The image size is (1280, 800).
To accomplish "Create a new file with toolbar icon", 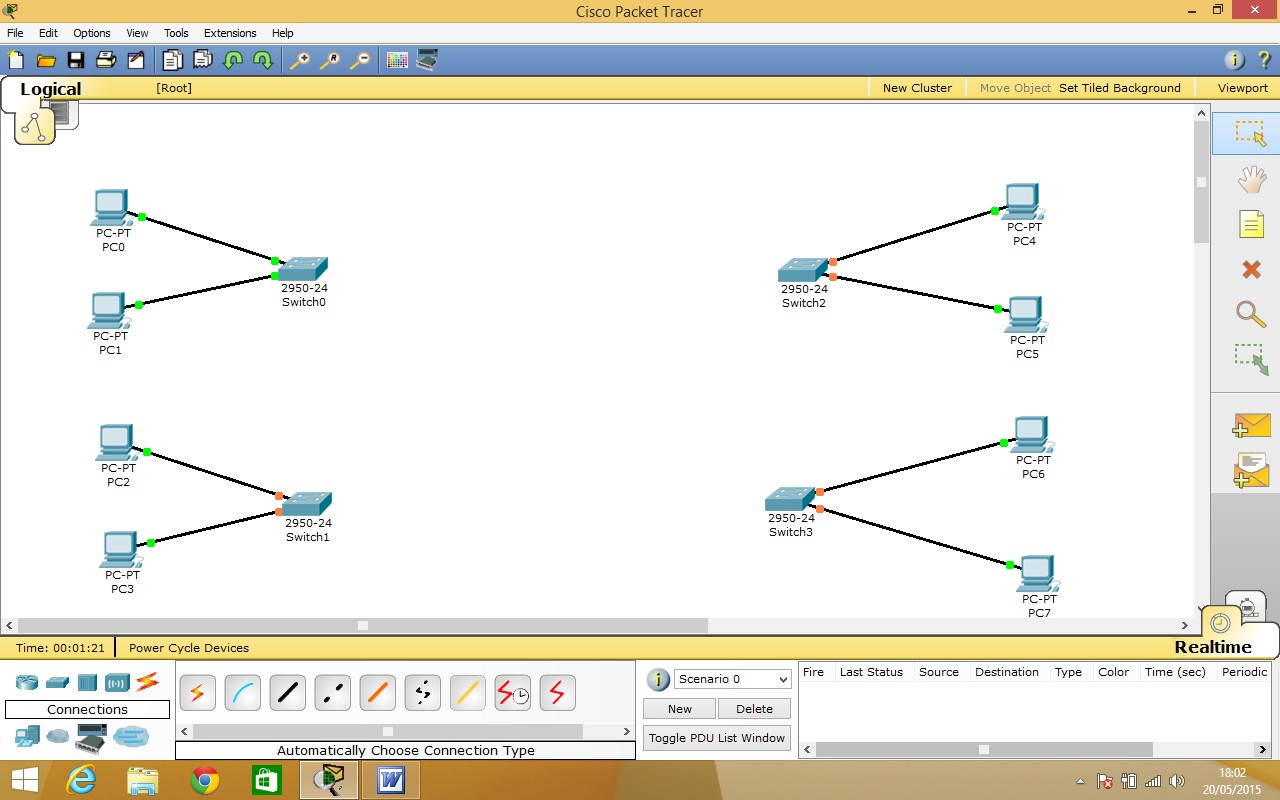I will click(15, 60).
